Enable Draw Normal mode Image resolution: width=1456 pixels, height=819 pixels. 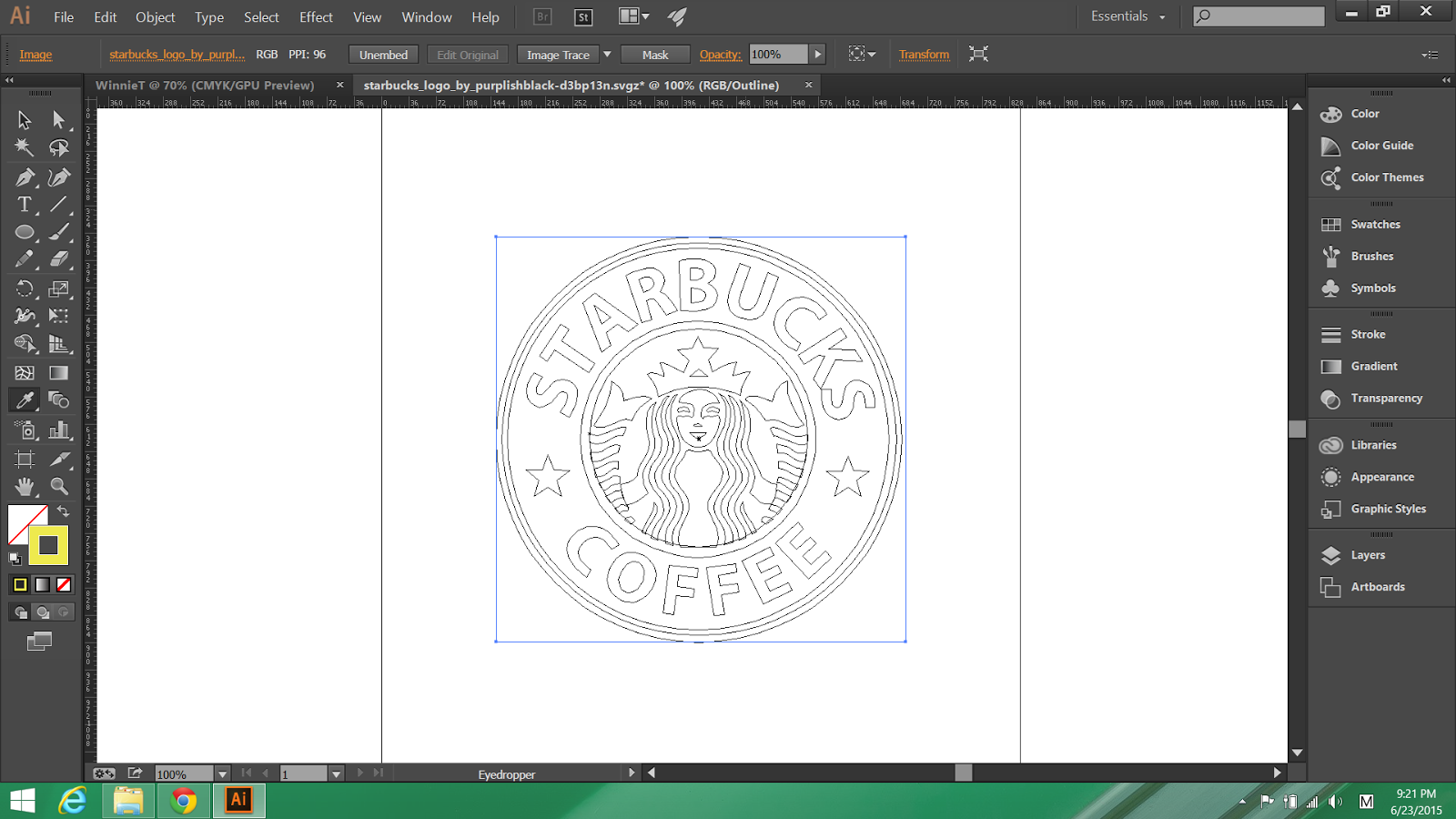pos(20,612)
